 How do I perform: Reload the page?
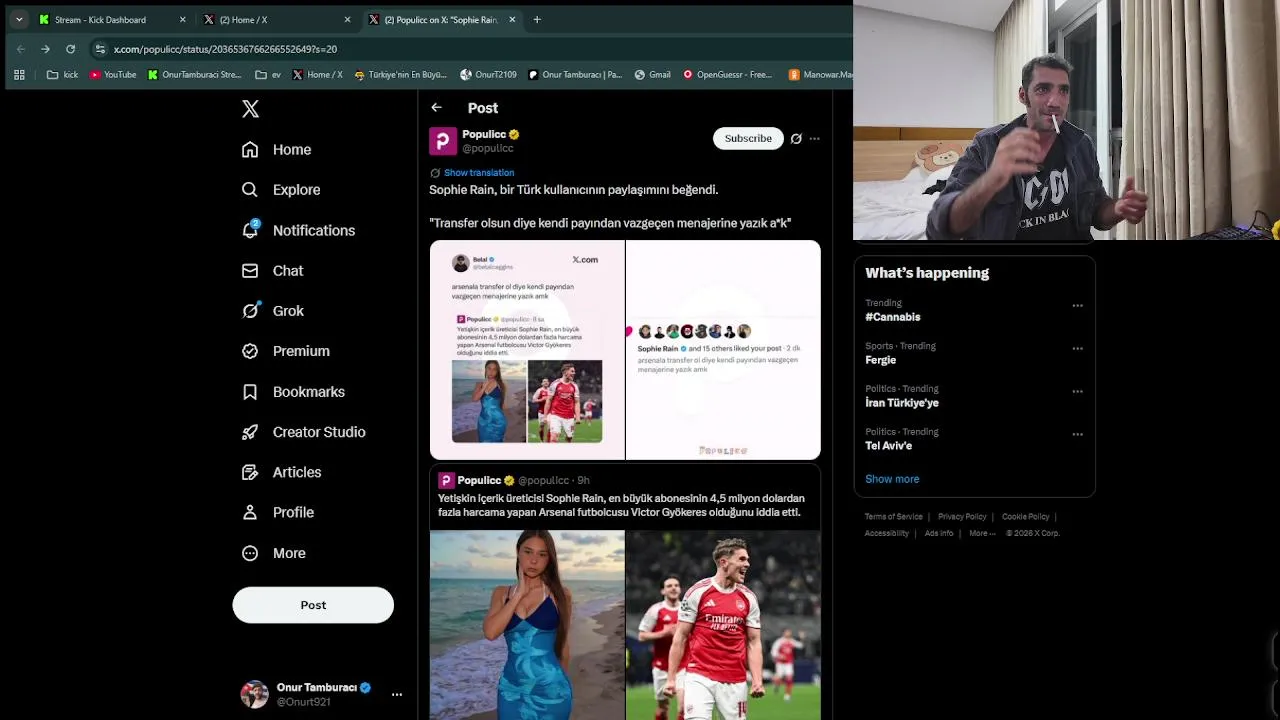tap(70, 48)
